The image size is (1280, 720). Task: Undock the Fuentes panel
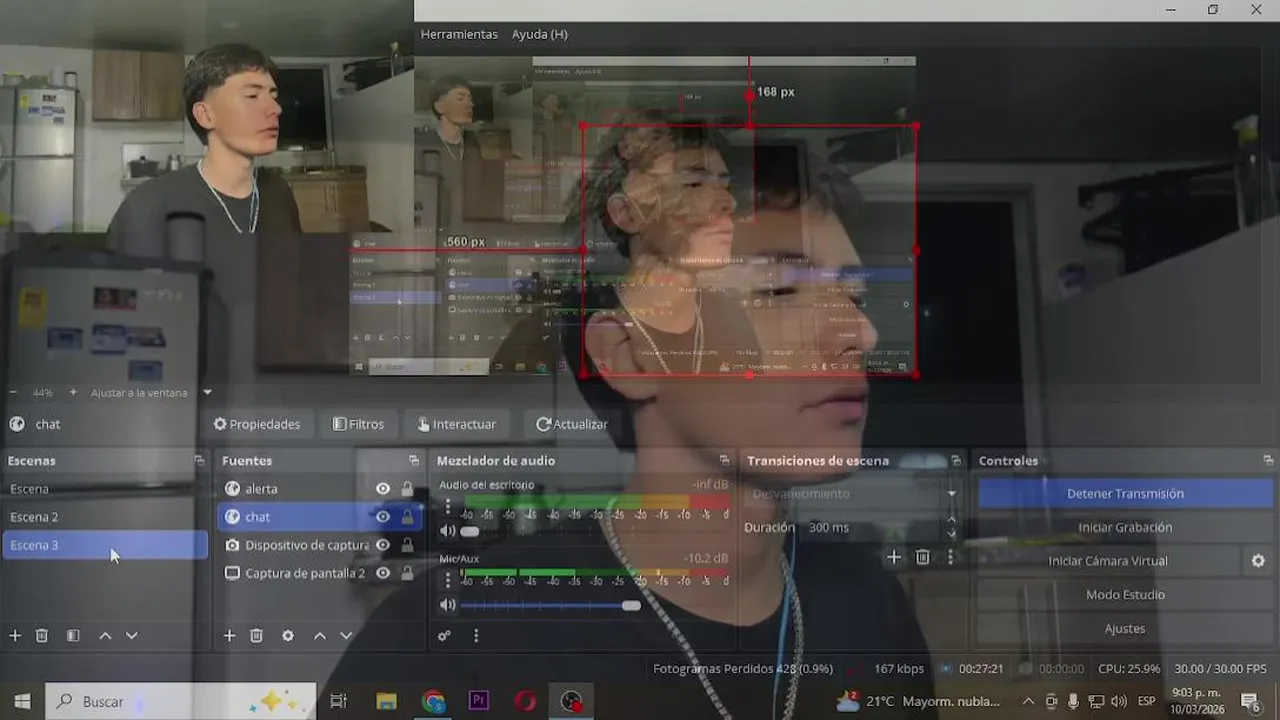point(414,461)
